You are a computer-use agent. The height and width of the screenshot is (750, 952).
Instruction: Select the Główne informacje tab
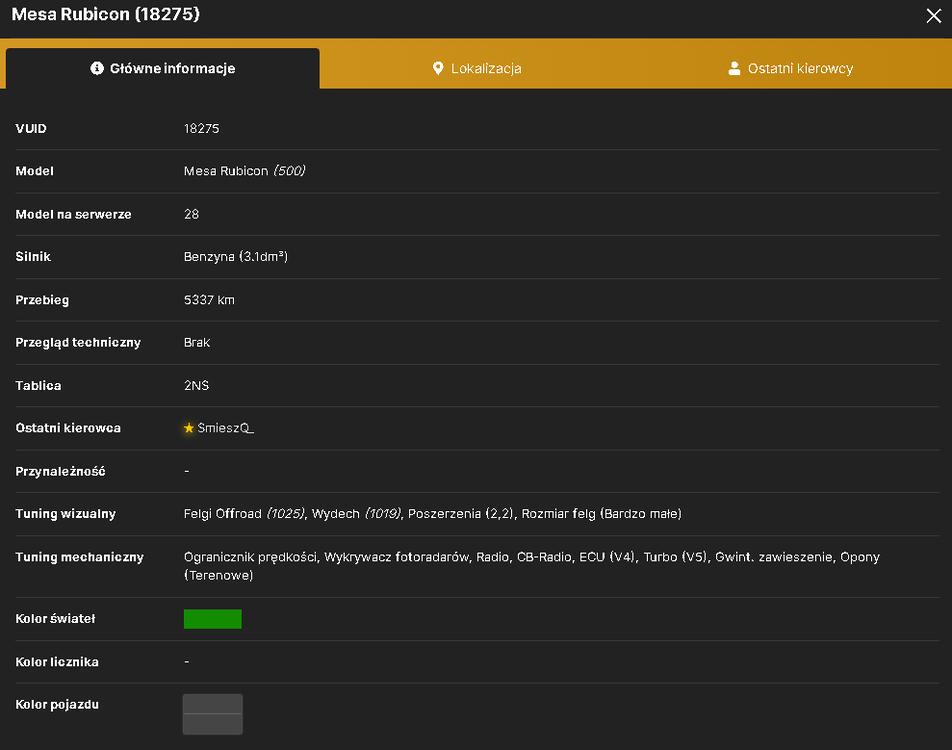pyautogui.click(x=163, y=68)
